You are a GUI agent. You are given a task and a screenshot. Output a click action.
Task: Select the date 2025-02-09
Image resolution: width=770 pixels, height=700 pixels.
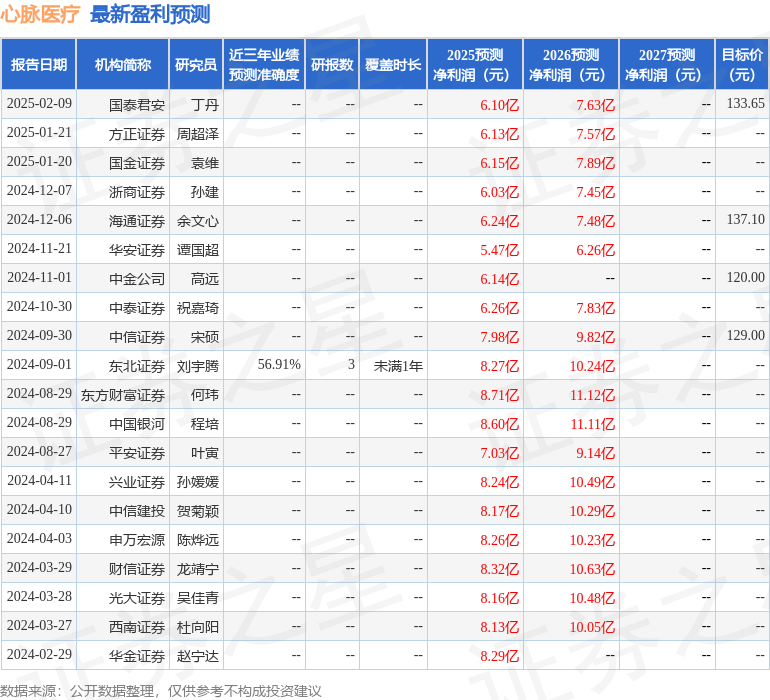tap(39, 104)
